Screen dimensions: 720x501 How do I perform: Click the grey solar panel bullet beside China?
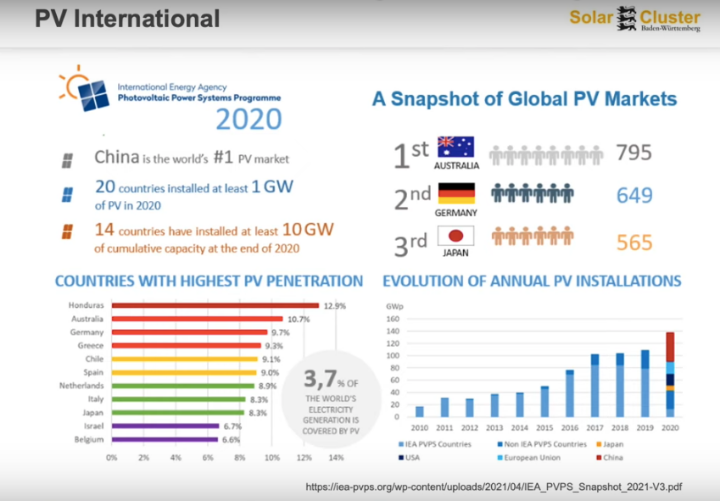click(x=67, y=160)
